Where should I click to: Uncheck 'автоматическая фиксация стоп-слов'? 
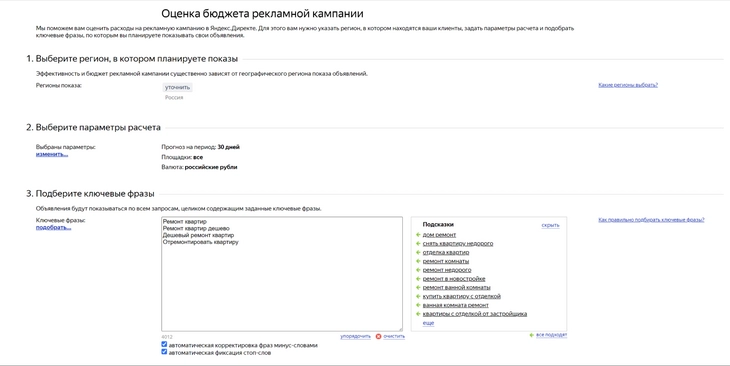click(164, 352)
